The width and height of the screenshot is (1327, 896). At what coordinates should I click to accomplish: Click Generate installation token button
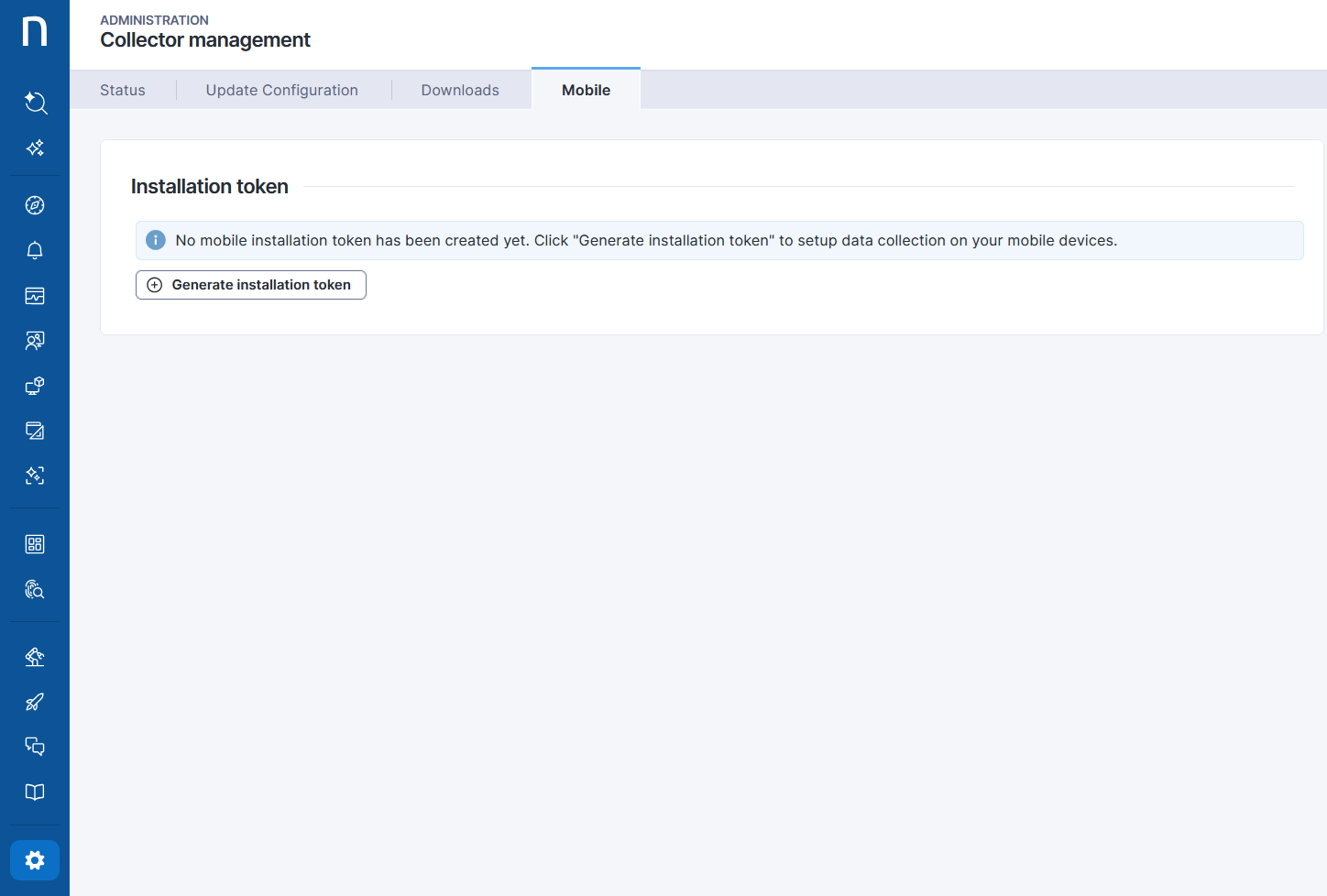[251, 285]
